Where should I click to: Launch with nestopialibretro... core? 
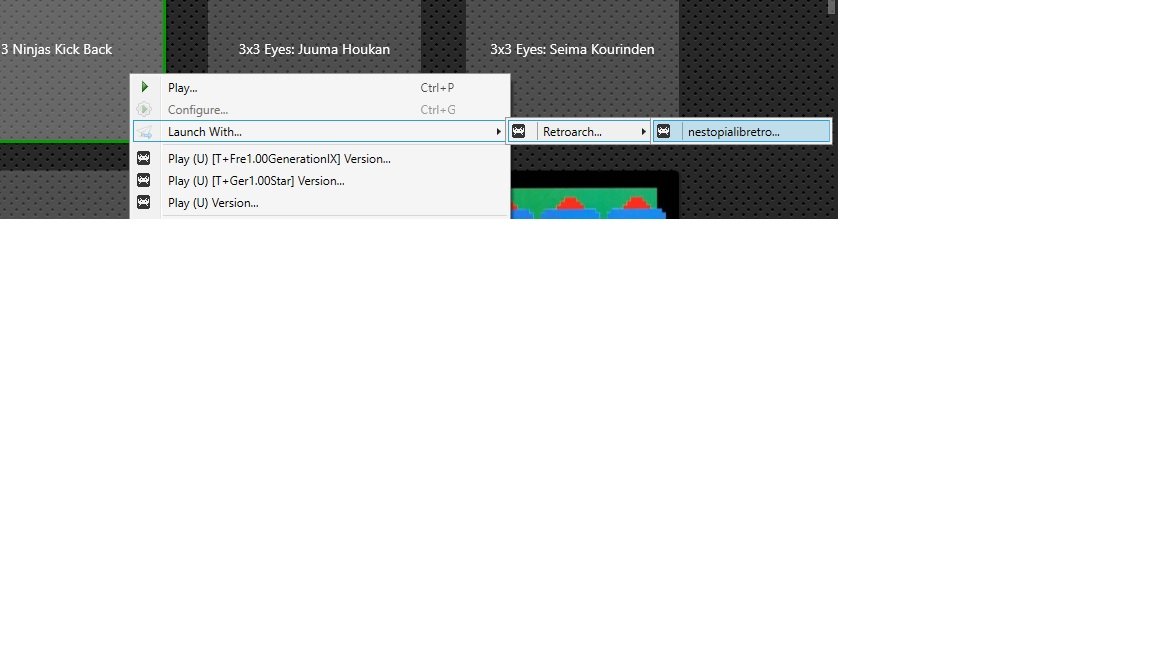(x=742, y=132)
